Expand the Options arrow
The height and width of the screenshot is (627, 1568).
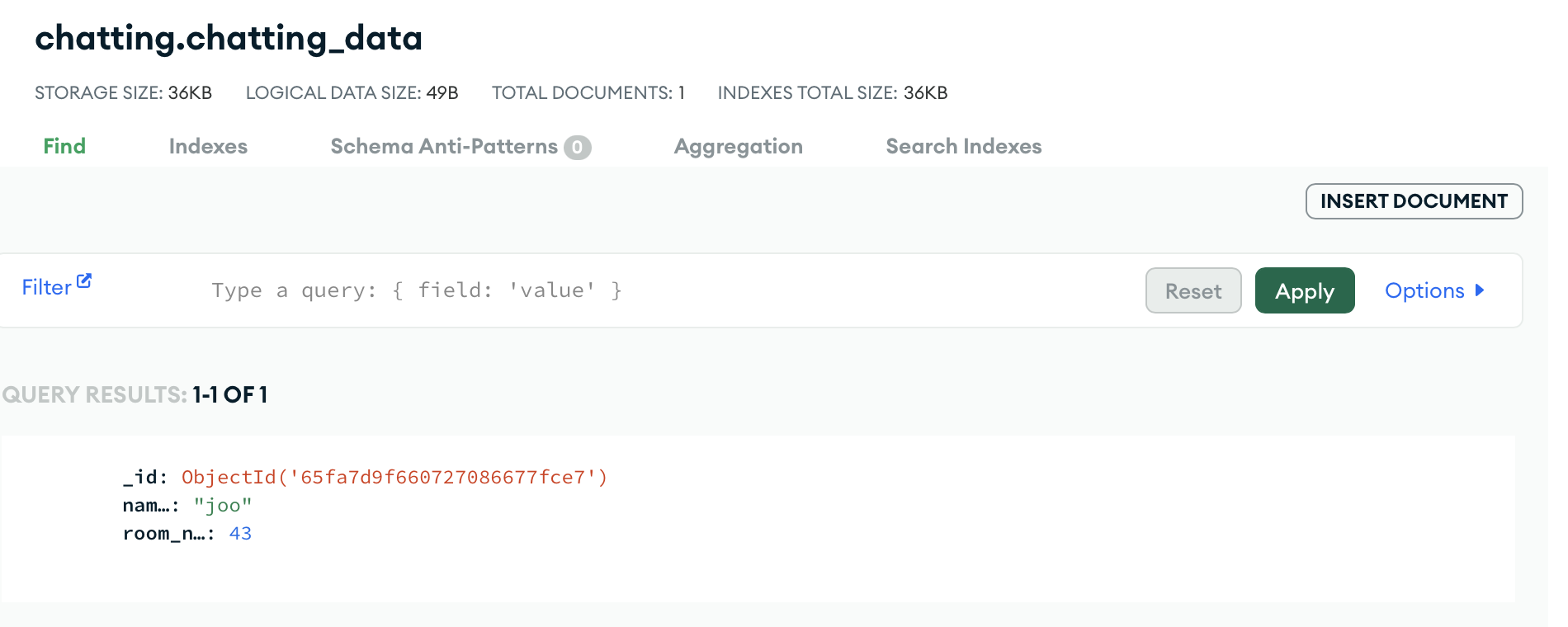(x=1480, y=290)
